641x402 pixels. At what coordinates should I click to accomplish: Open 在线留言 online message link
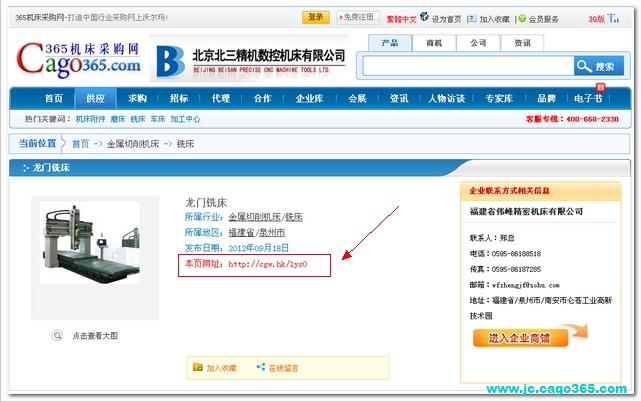(x=283, y=368)
